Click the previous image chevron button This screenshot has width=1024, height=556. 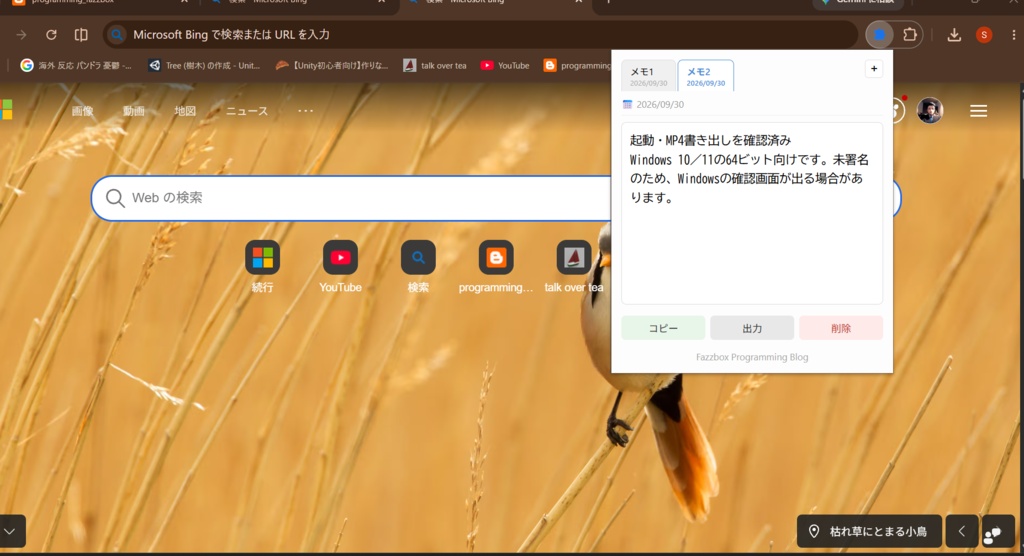(x=962, y=531)
